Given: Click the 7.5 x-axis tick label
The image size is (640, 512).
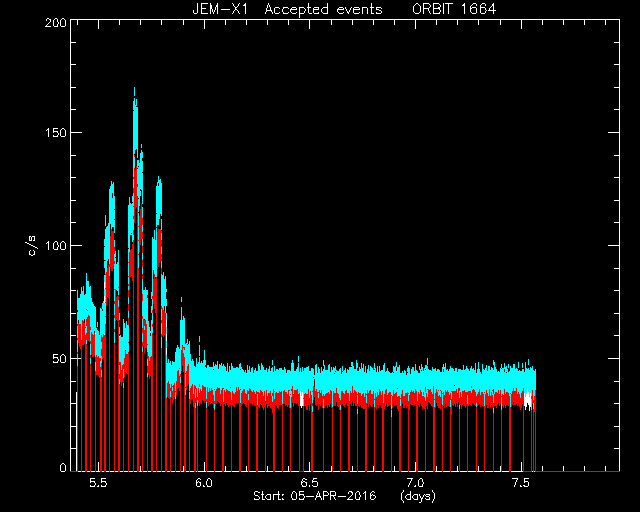Looking at the screenshot, I should (x=522, y=483).
